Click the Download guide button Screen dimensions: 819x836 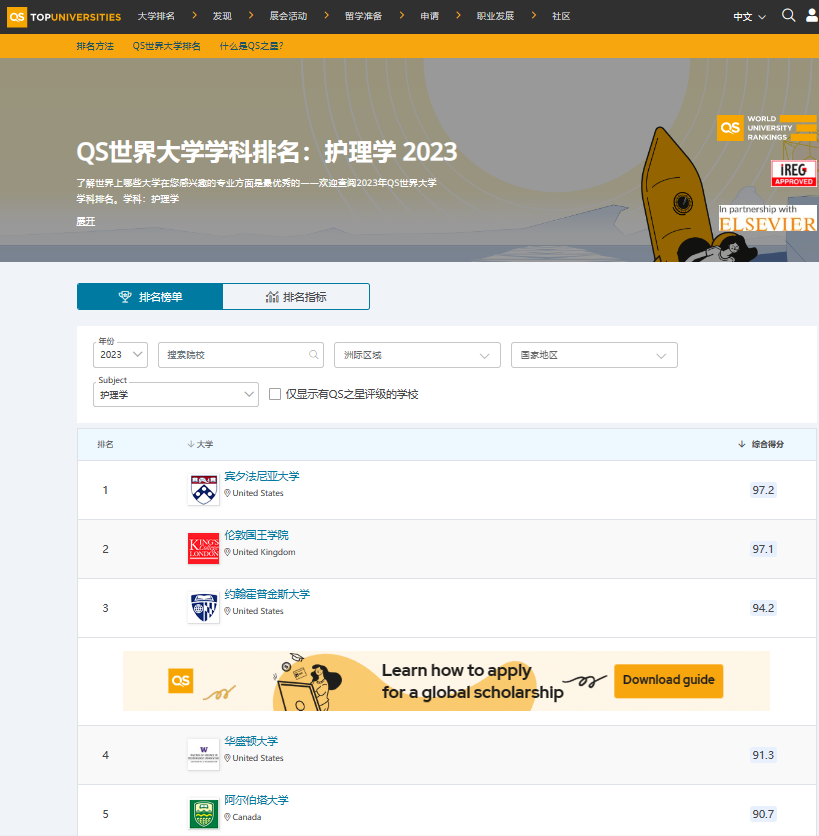pyautogui.click(x=668, y=680)
